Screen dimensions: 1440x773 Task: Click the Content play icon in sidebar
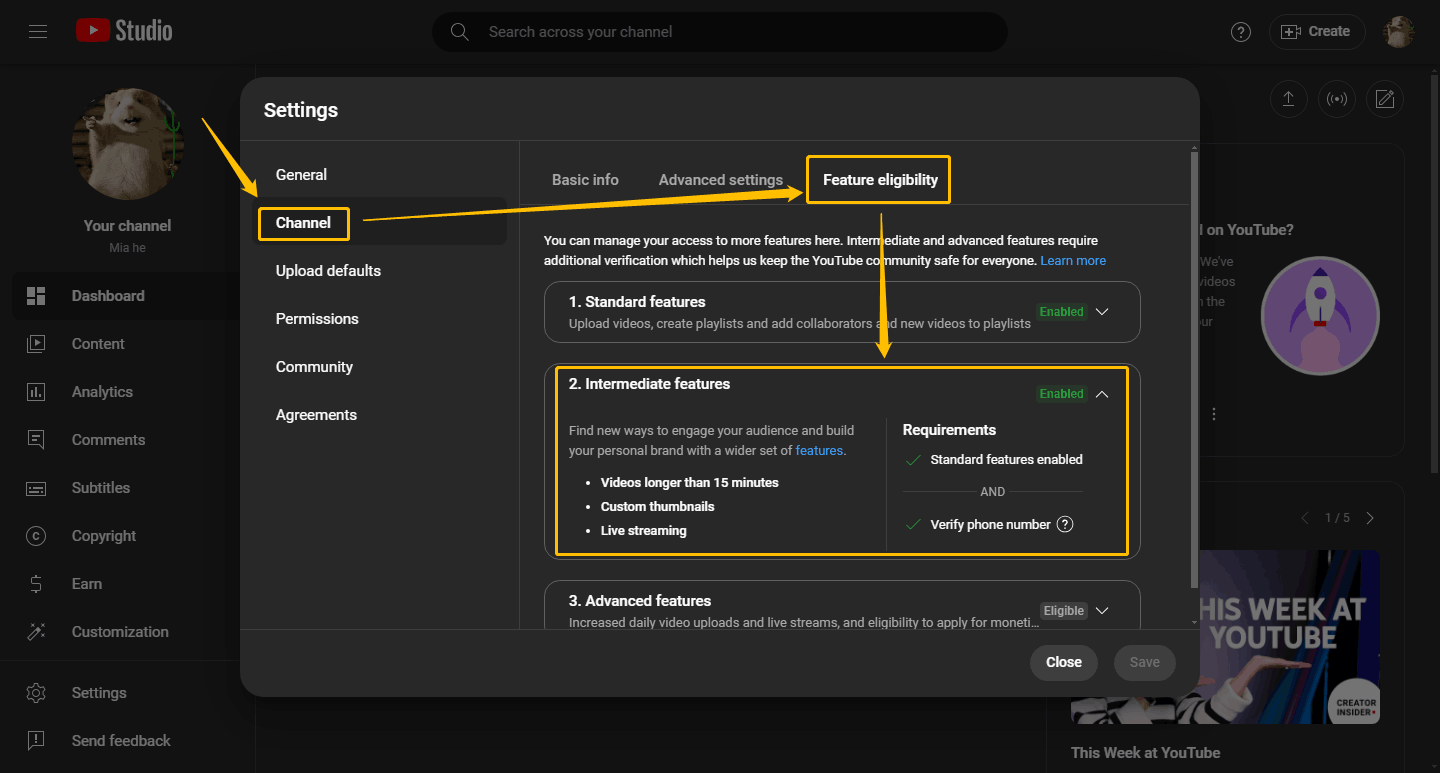point(36,344)
